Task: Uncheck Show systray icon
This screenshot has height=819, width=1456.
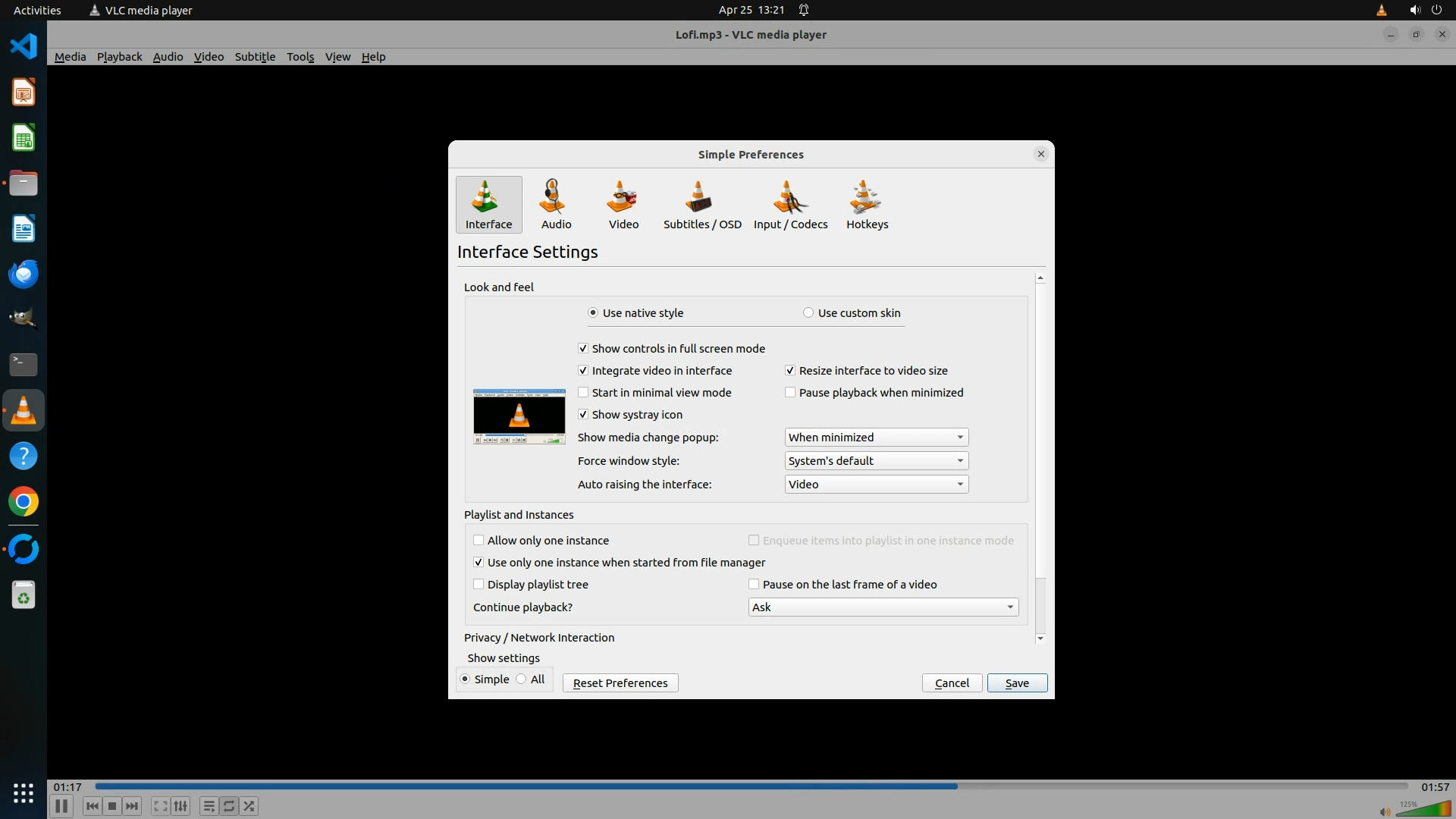Action: click(x=583, y=415)
